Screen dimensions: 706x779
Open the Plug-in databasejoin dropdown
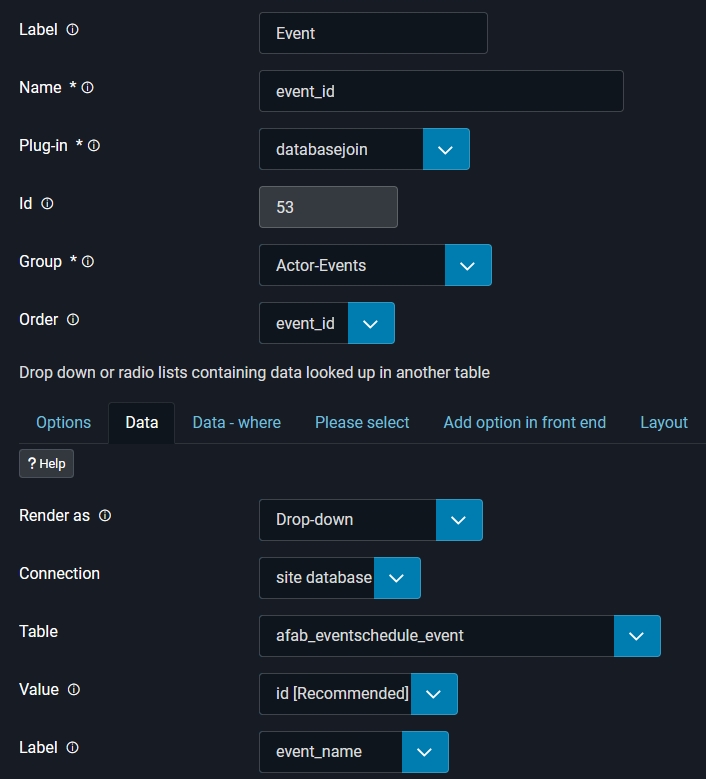point(446,149)
